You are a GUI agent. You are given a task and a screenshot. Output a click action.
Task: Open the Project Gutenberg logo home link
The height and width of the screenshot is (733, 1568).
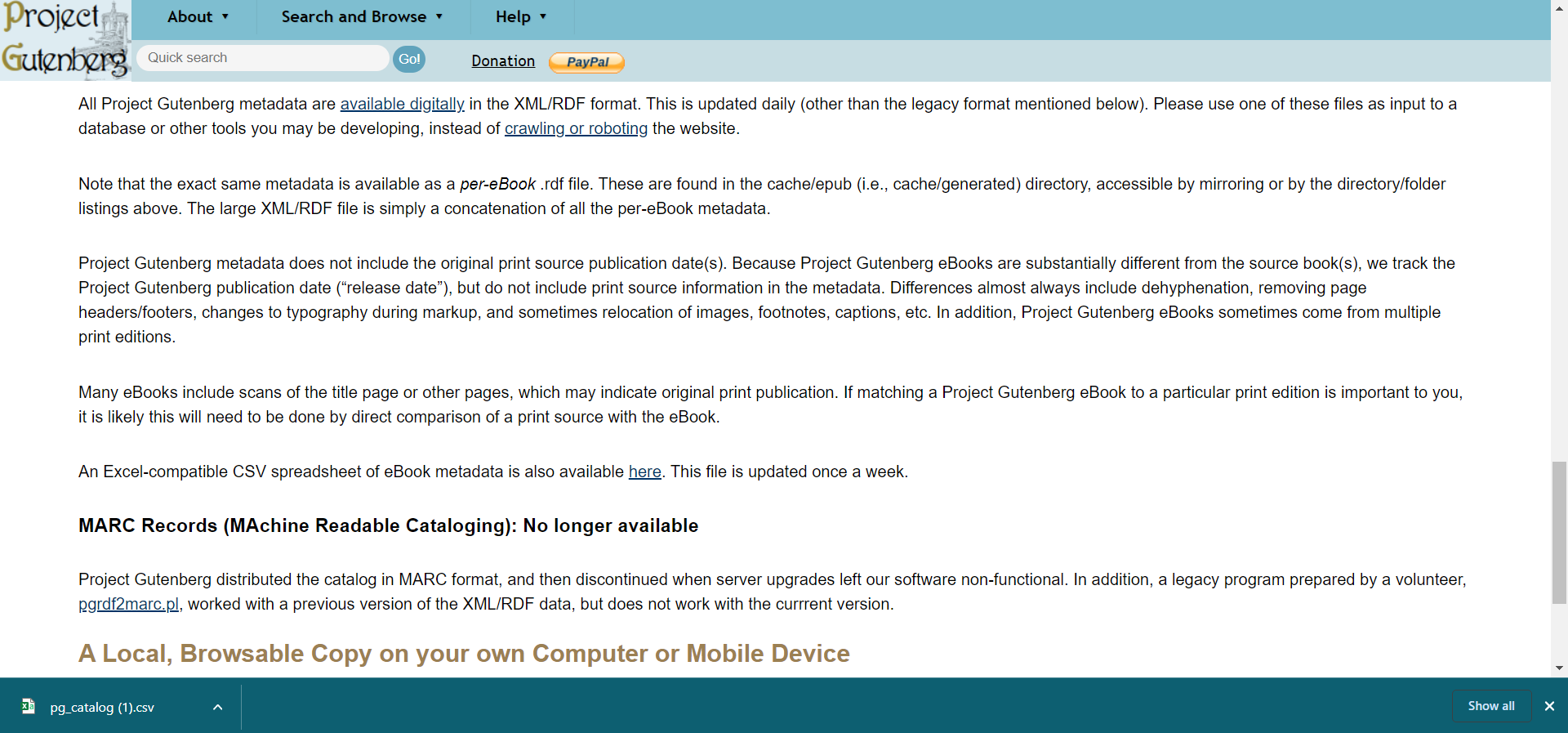[x=65, y=40]
